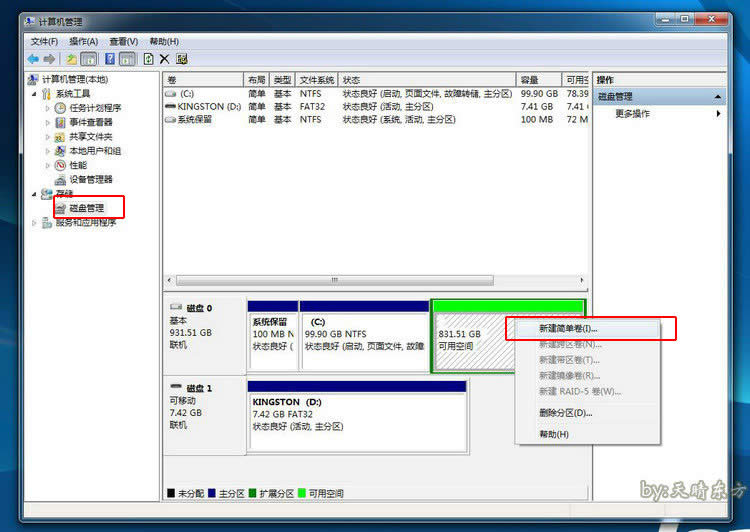
Task: Click the Back arrow toolbar icon
Action: (34, 59)
